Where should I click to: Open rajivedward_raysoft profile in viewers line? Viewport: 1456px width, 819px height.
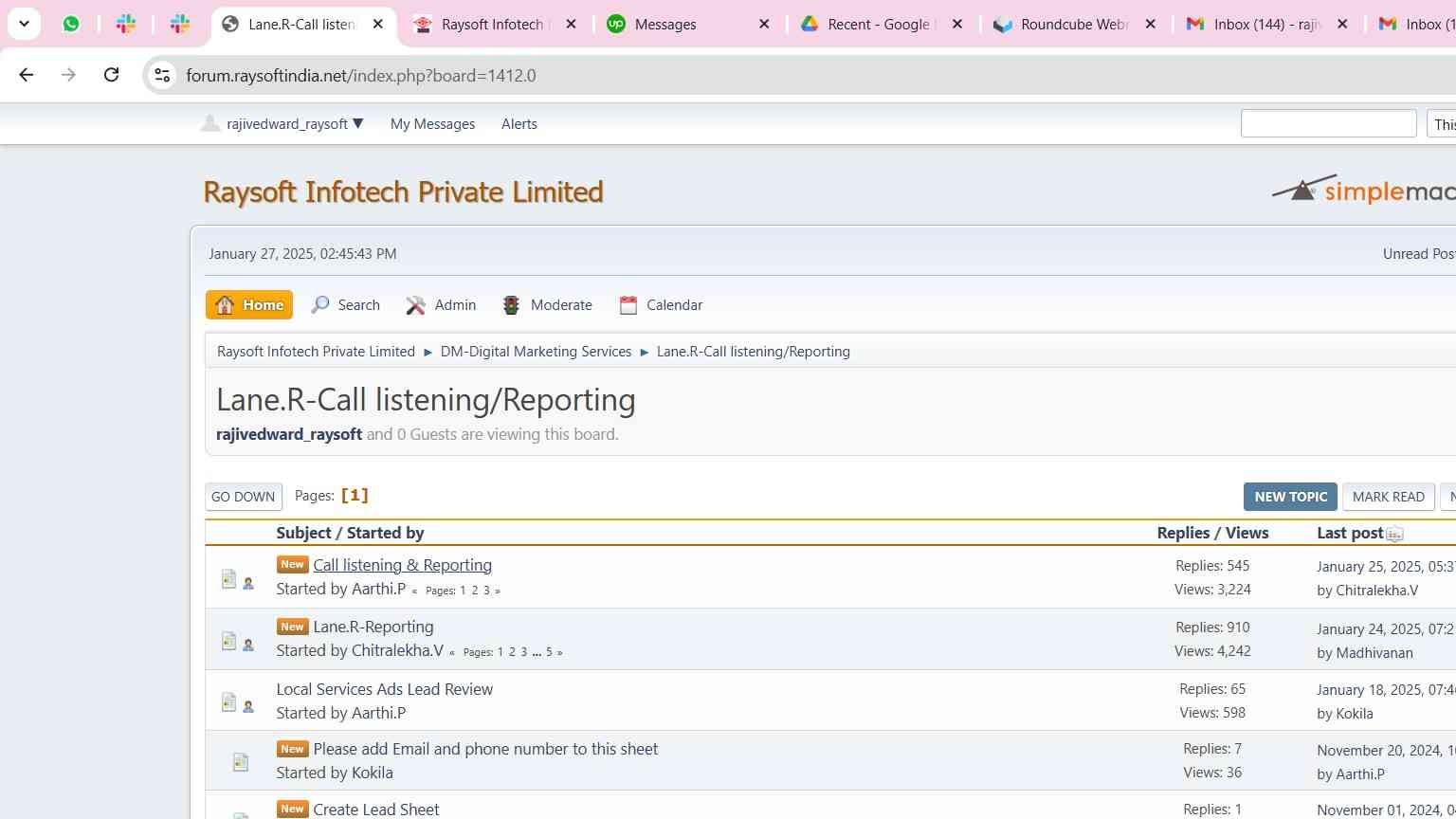pos(289,434)
